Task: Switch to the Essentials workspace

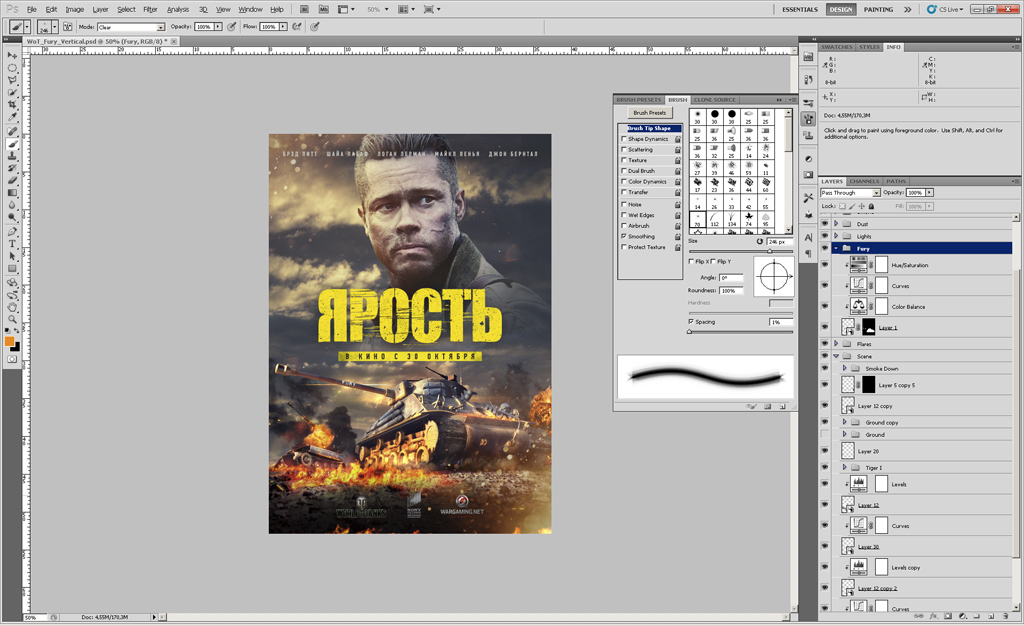Action: point(800,9)
